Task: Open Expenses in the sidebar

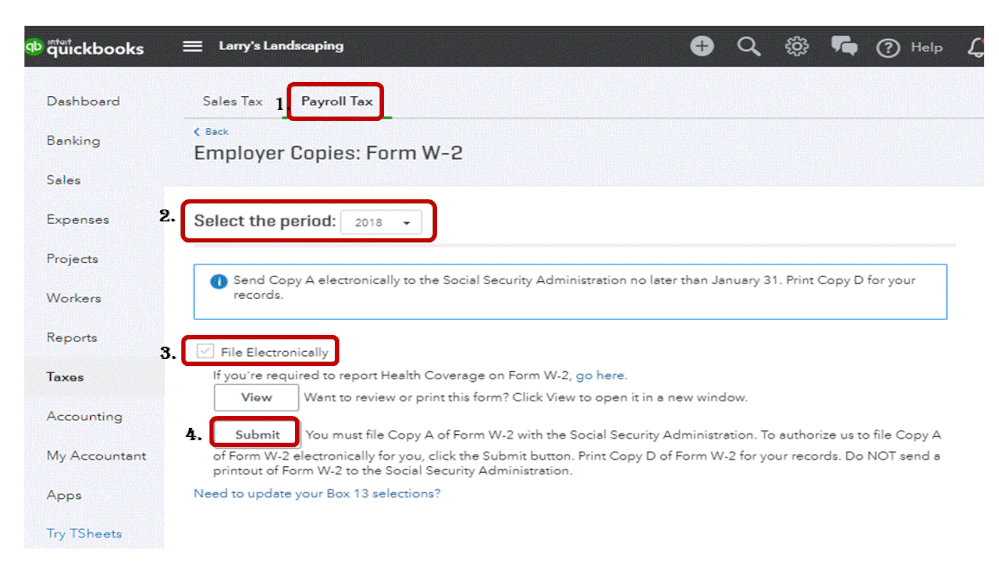Action: [x=78, y=220]
